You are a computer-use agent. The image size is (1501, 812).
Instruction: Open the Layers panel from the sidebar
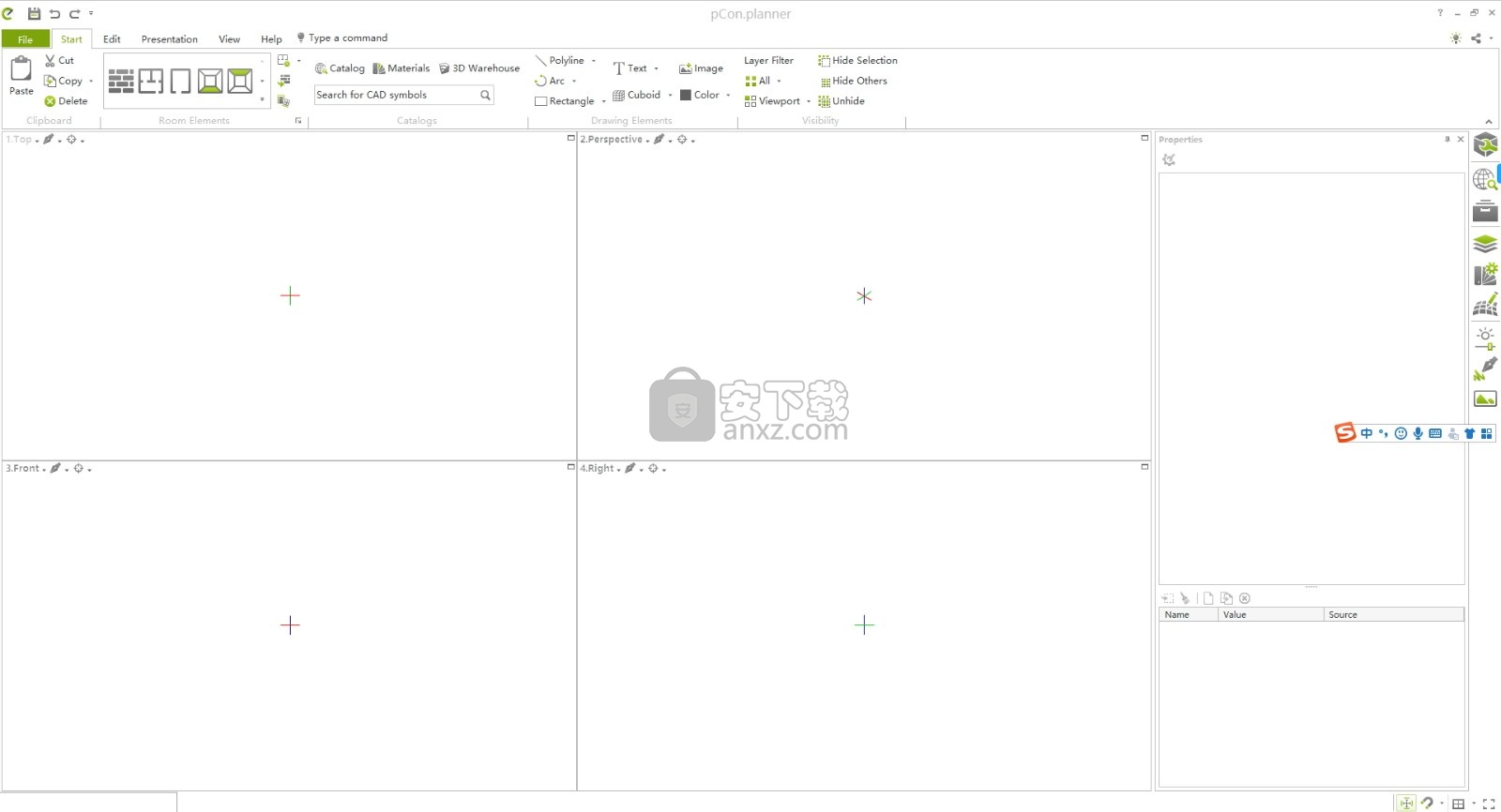1485,244
